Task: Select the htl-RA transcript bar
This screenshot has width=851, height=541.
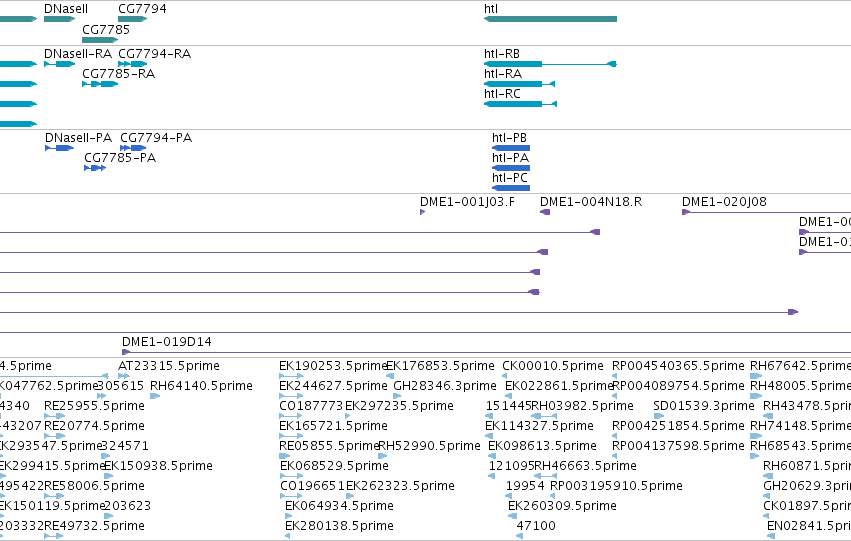Action: pos(519,84)
